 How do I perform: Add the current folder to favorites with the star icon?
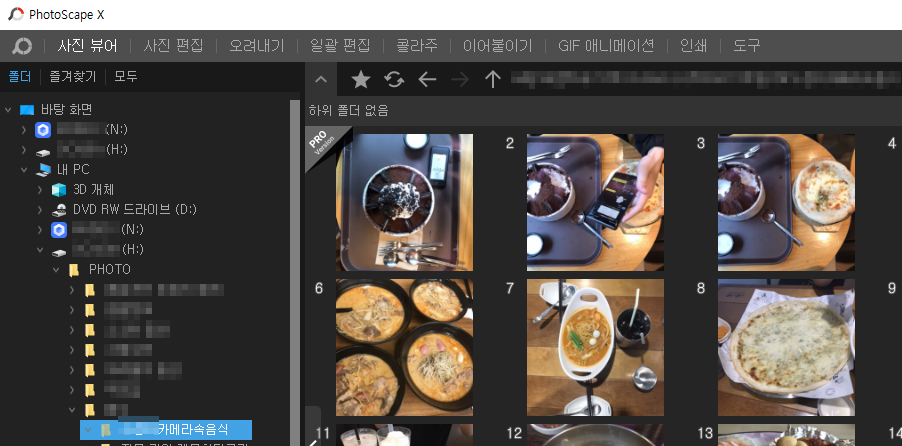click(361, 79)
